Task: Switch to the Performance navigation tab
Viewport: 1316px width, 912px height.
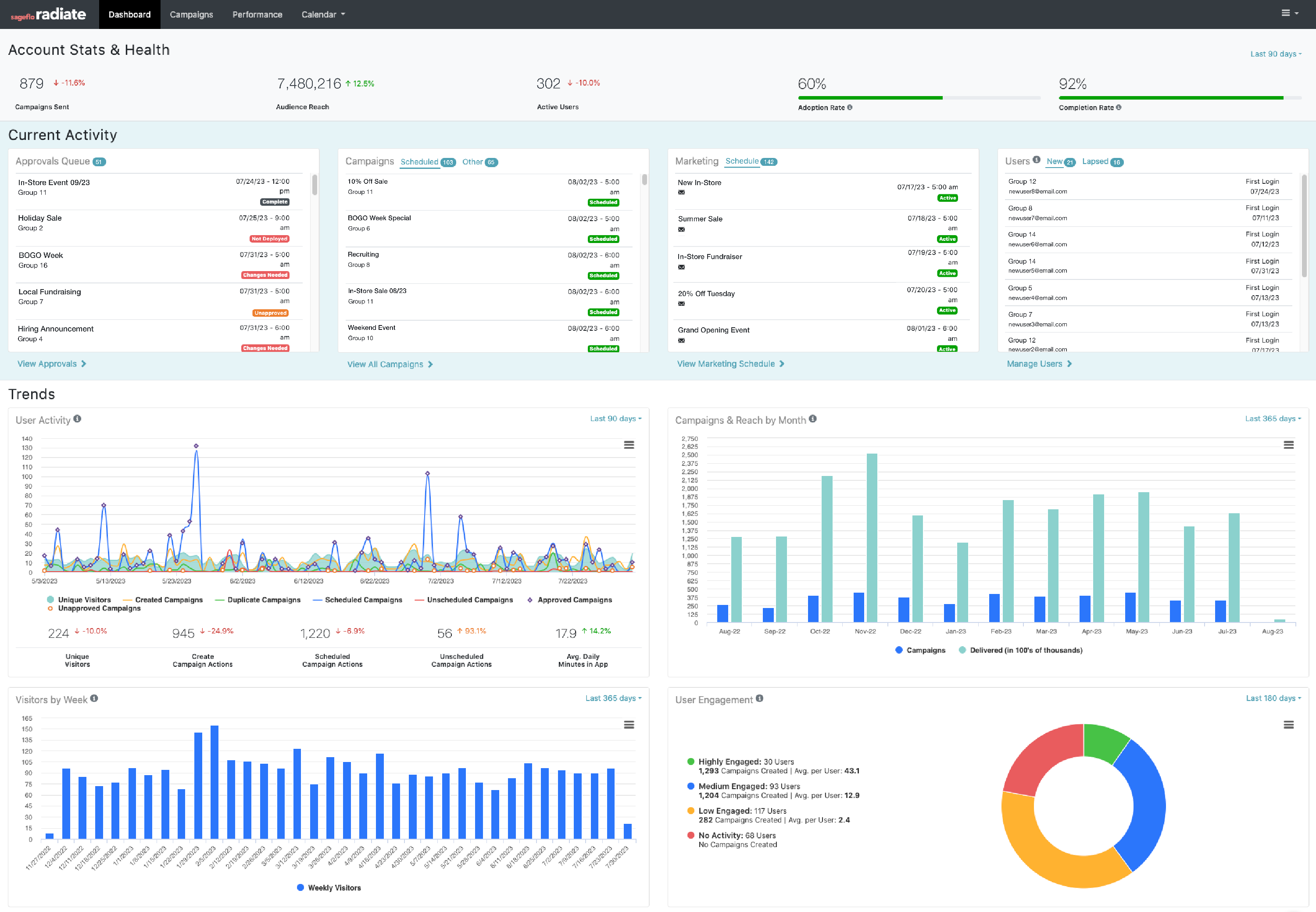Action: (257, 14)
